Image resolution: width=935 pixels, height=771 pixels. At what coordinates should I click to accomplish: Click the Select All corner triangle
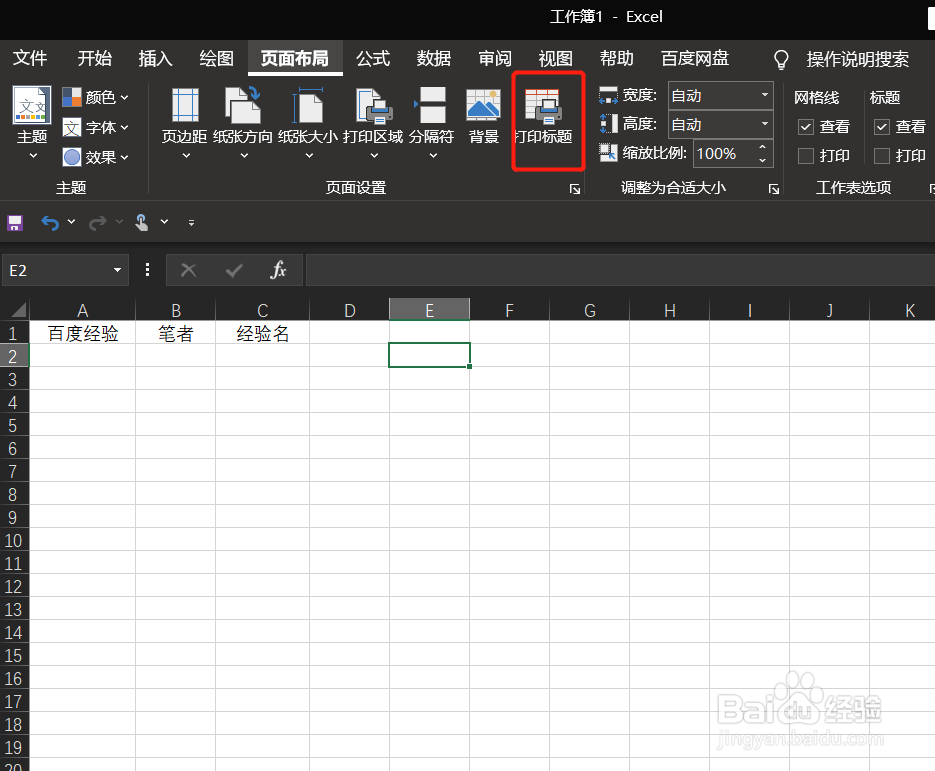pyautogui.click(x=18, y=309)
